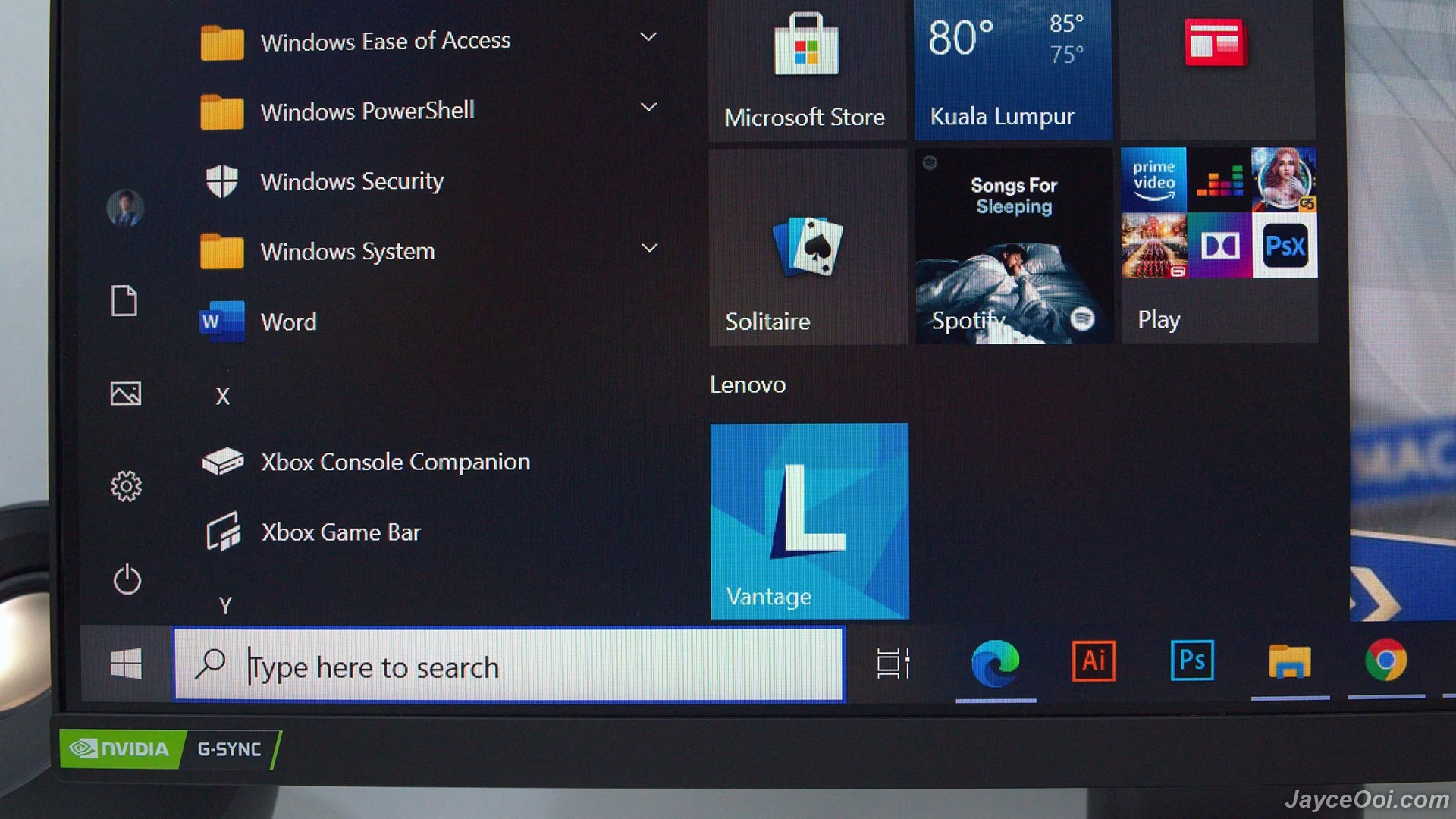Viewport: 1456px width, 819px height.
Task: Click the Power icon in Start sidebar
Action: pos(127,579)
